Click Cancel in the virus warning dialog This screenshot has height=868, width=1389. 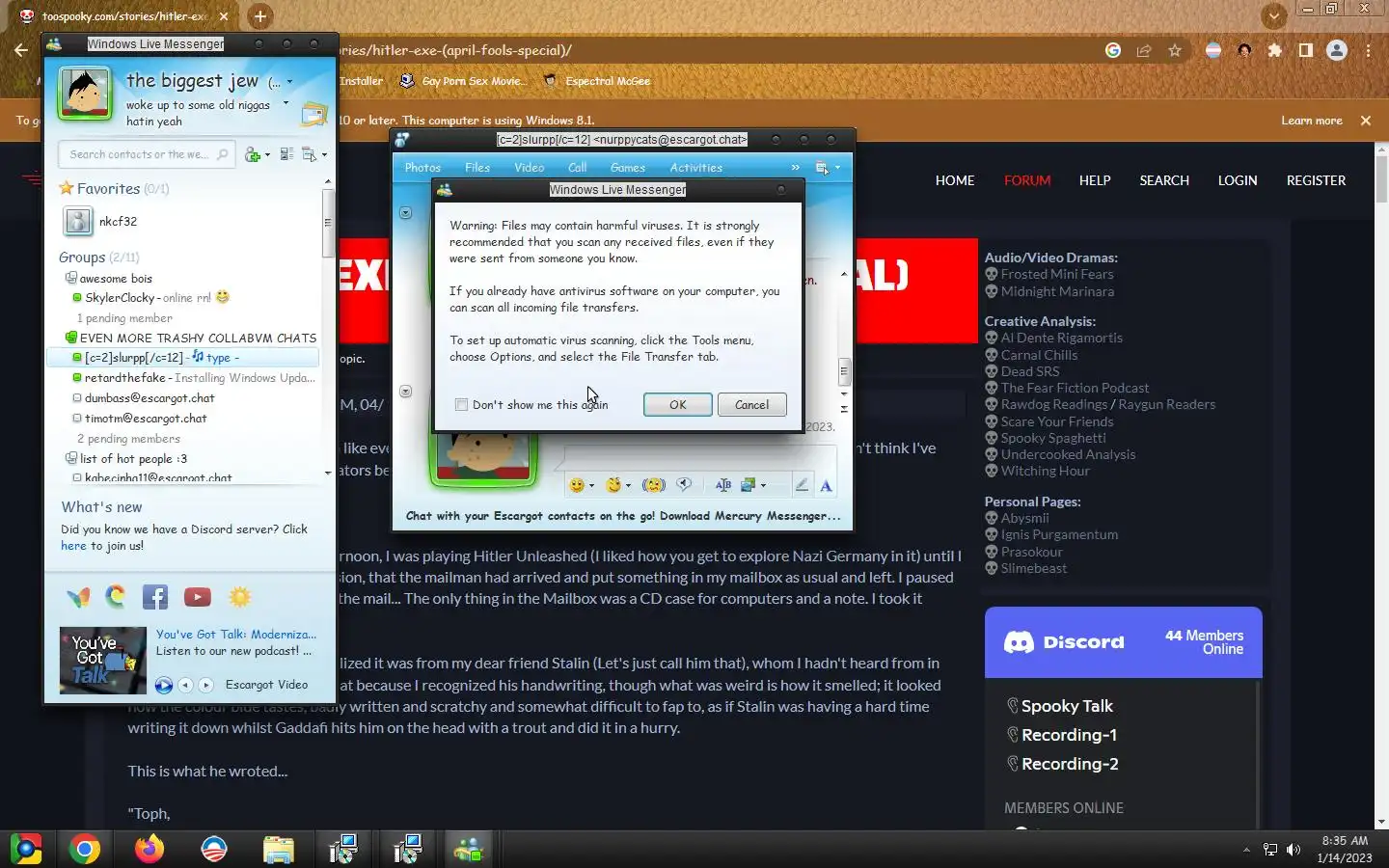pos(752,405)
